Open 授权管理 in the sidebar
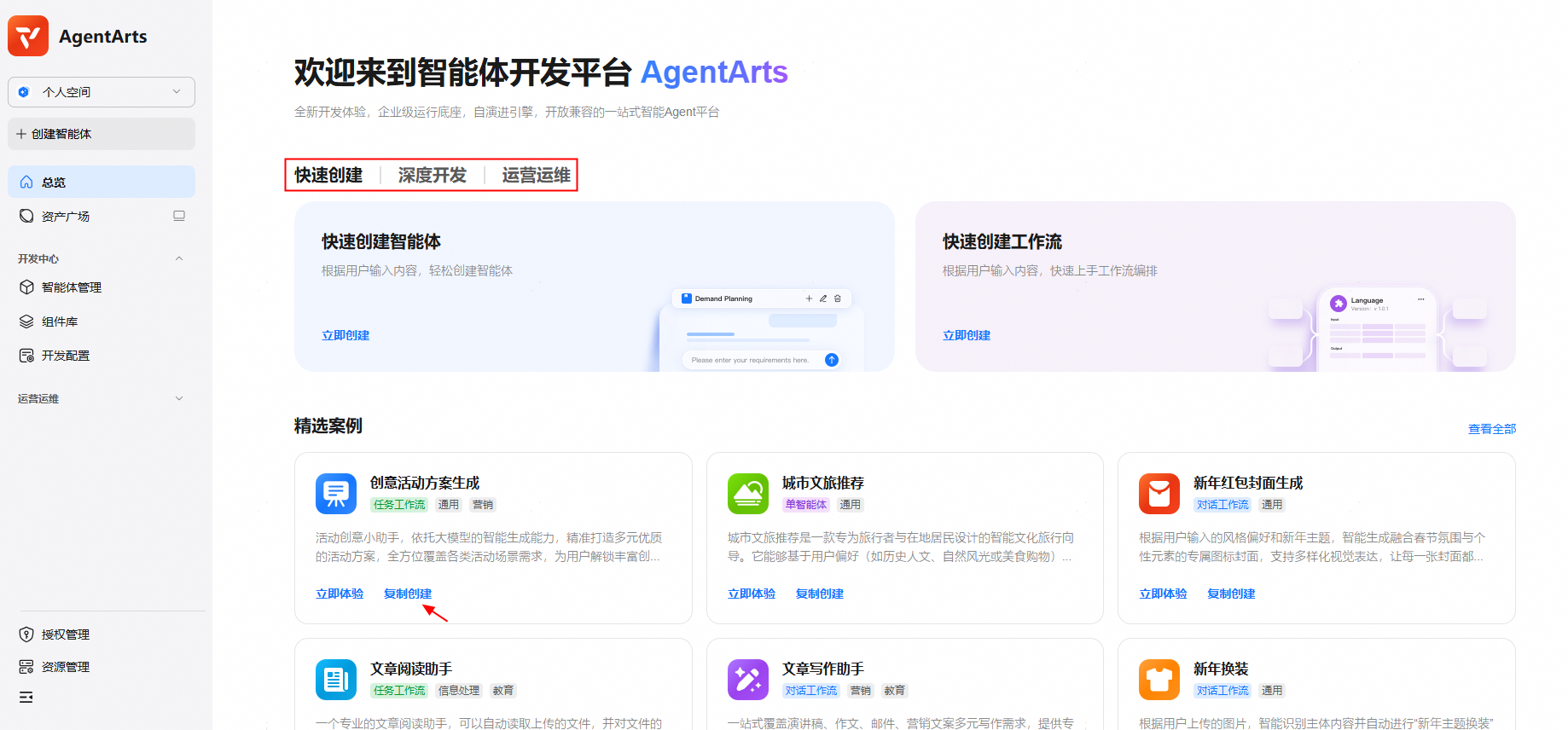1568x730 pixels. point(66,634)
